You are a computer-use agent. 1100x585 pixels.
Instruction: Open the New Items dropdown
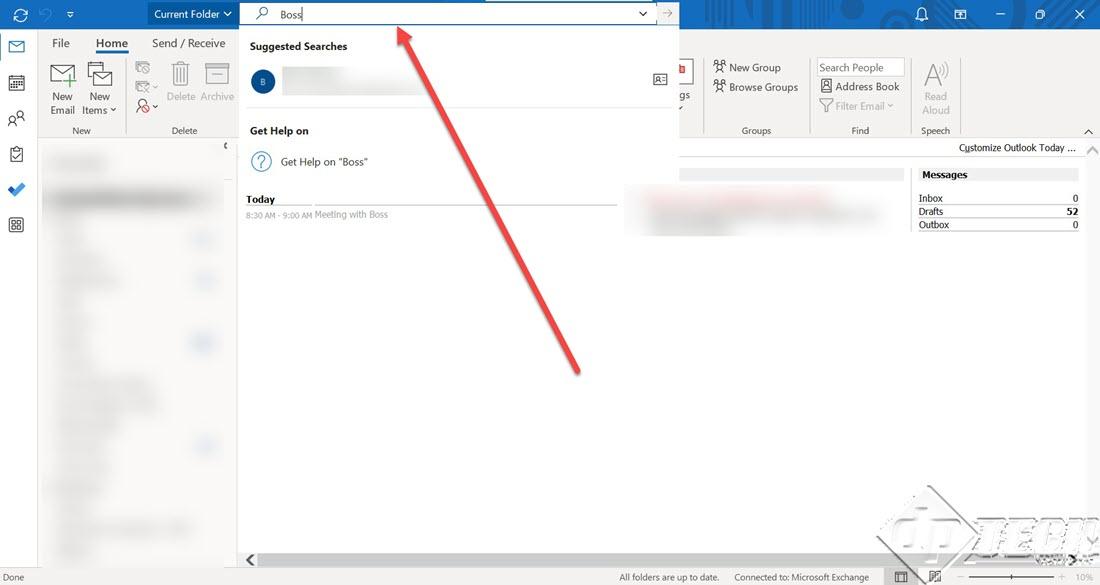click(99, 89)
